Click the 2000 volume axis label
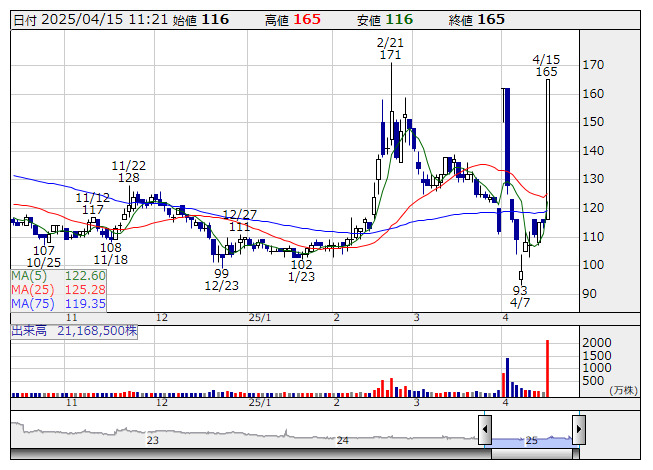The image size is (653, 470). [597, 343]
